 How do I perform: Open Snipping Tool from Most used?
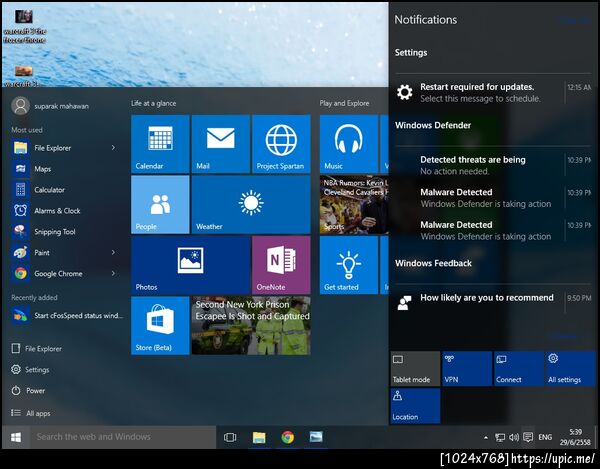55,231
